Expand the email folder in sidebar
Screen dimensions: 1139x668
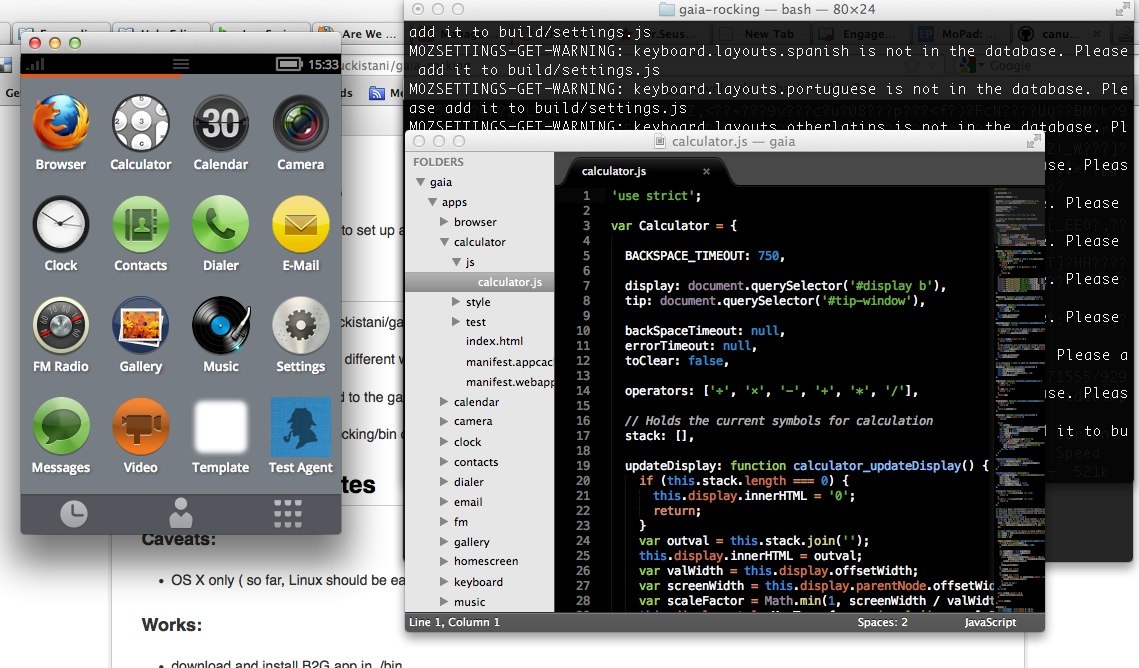tap(445, 502)
